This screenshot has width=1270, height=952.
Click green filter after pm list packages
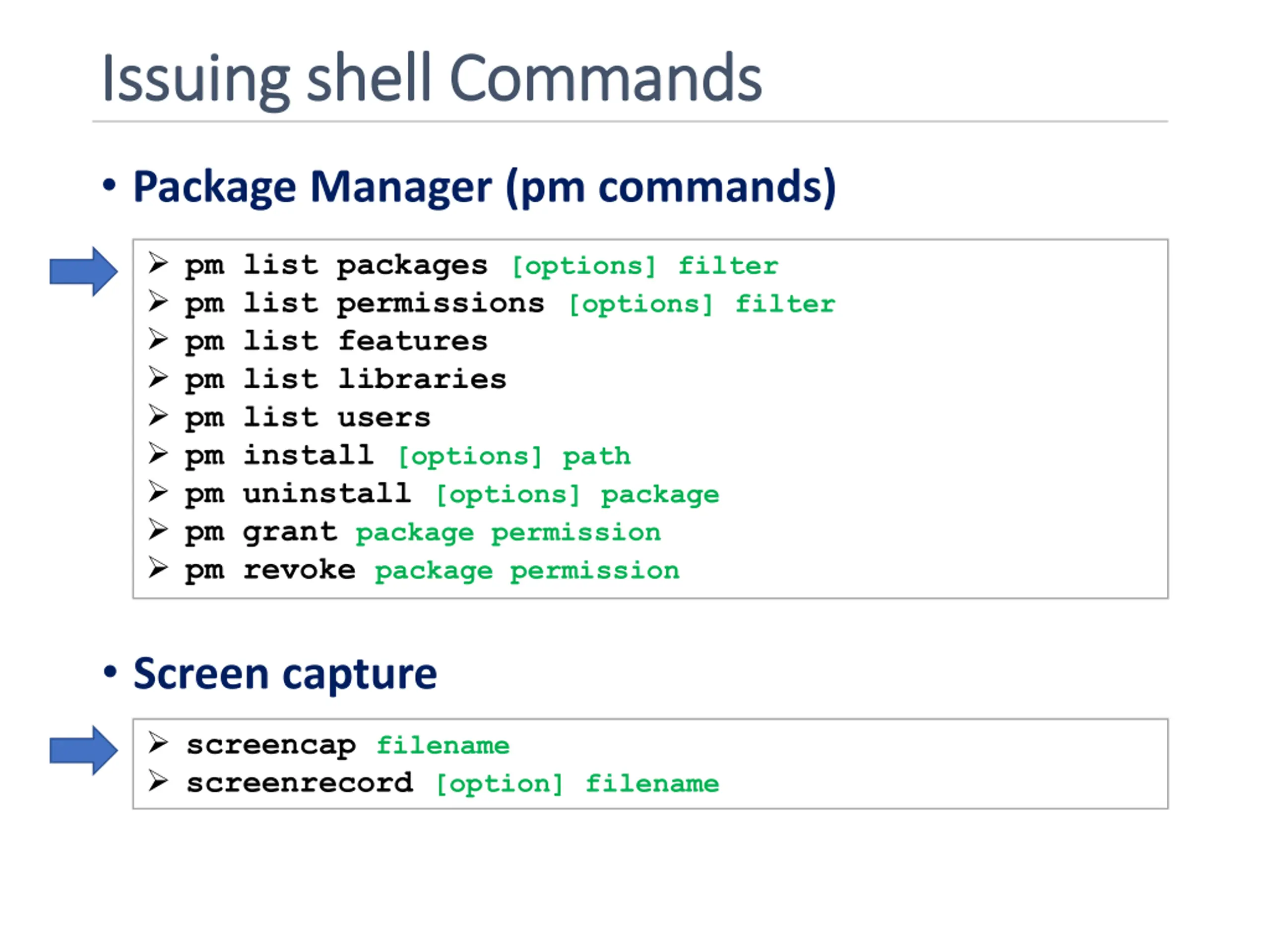coord(728,266)
